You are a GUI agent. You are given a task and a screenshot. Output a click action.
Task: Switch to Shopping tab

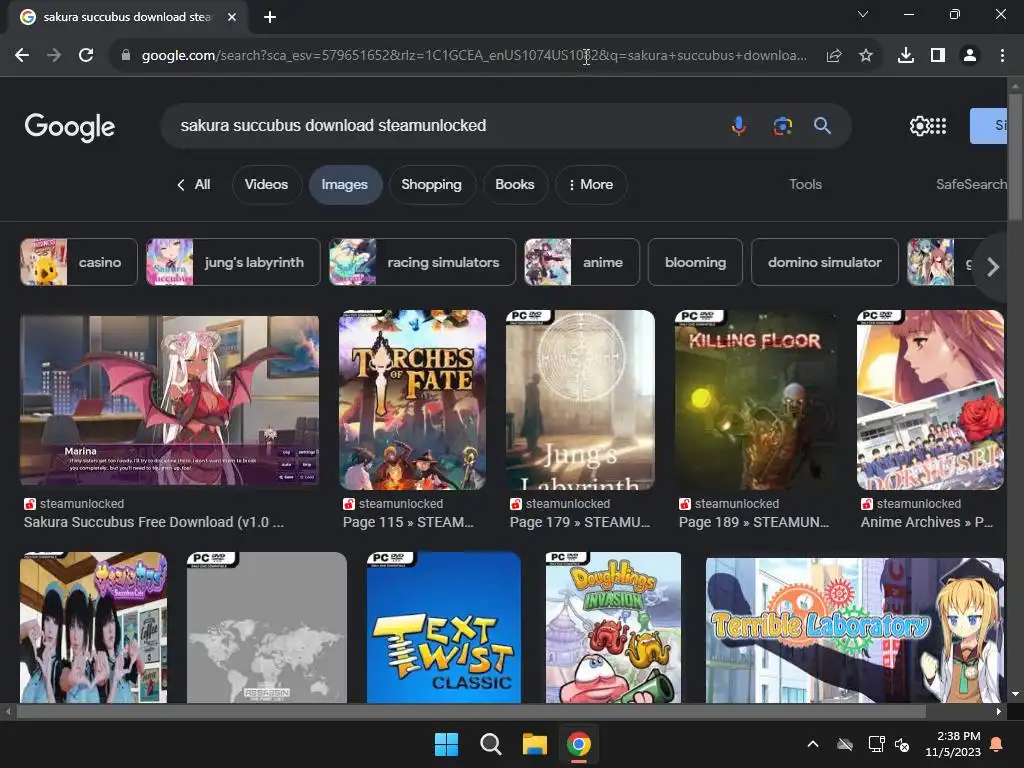coord(431,185)
